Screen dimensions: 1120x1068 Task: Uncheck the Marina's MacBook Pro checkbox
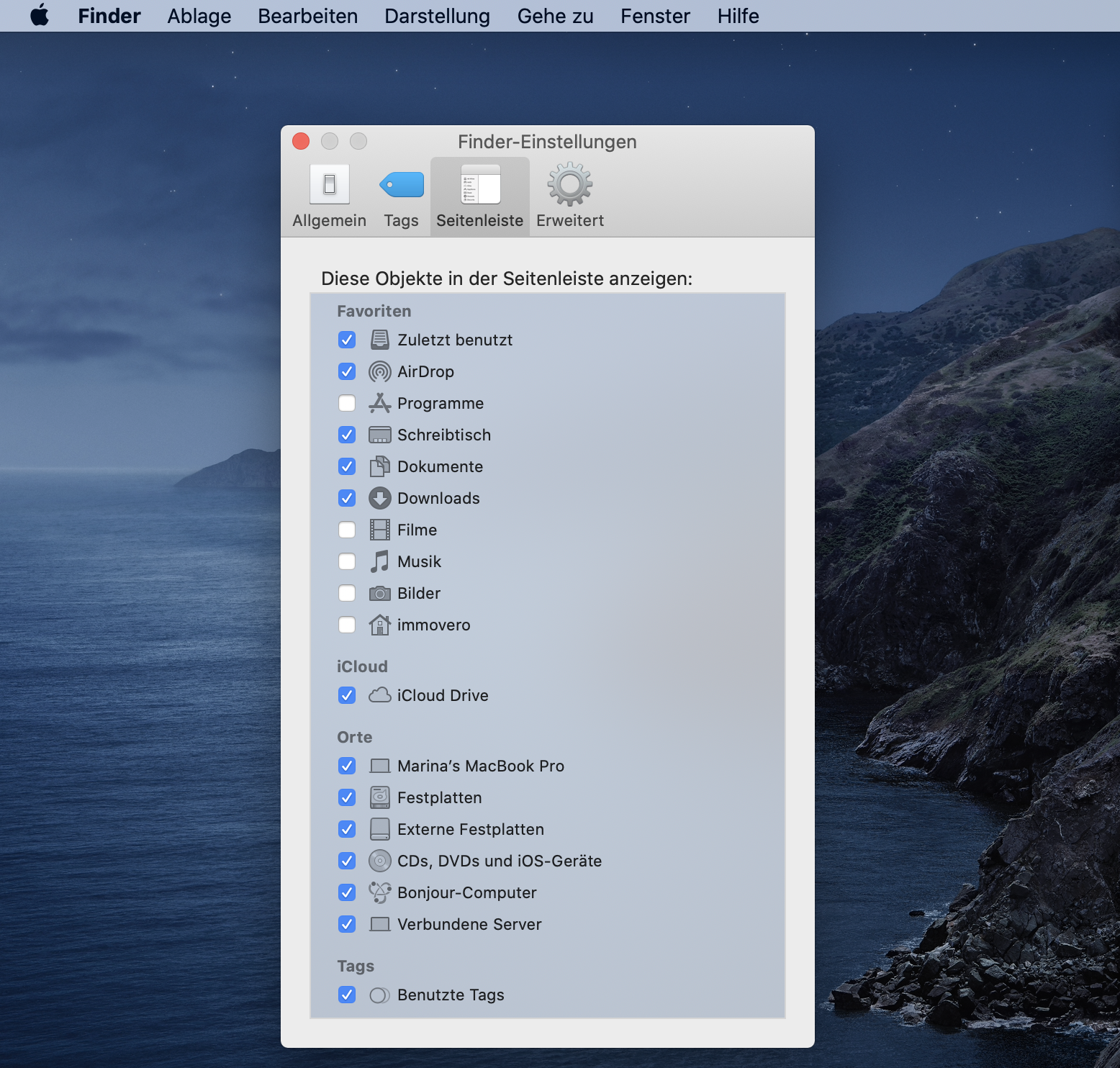[x=347, y=766]
